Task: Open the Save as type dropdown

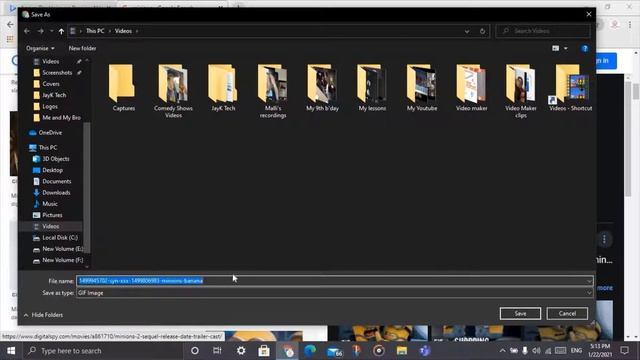Action: click(x=335, y=293)
